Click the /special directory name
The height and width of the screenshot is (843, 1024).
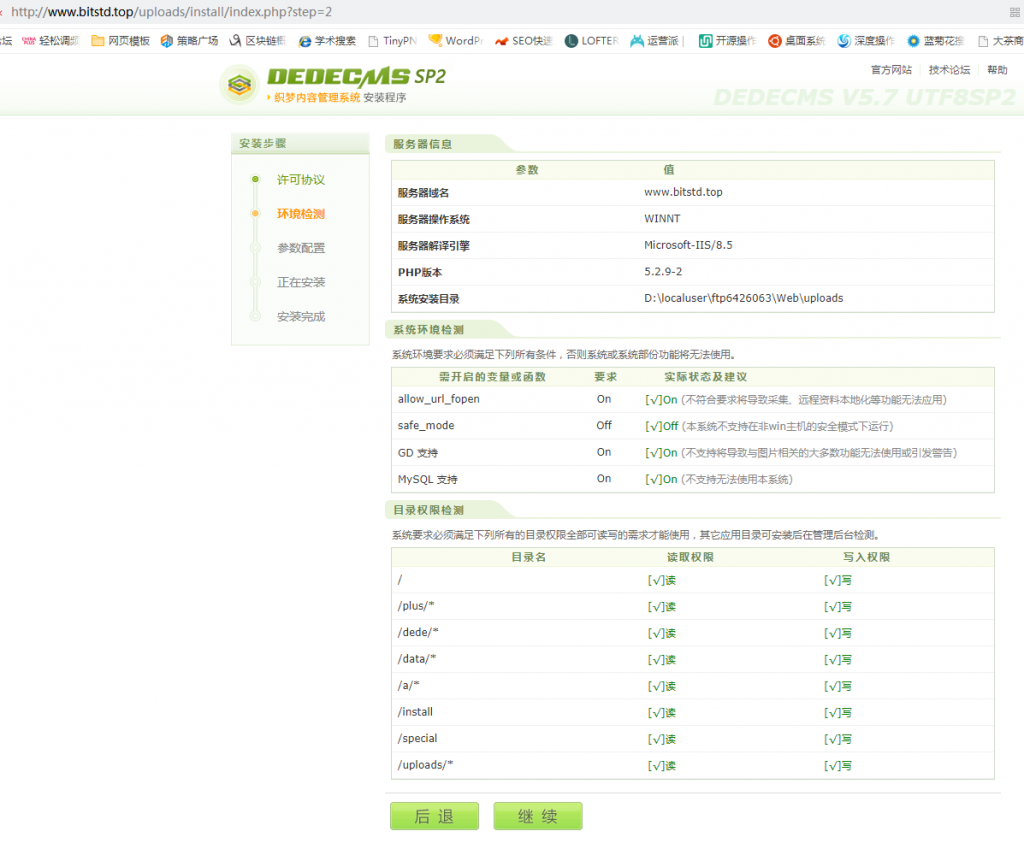(417, 739)
